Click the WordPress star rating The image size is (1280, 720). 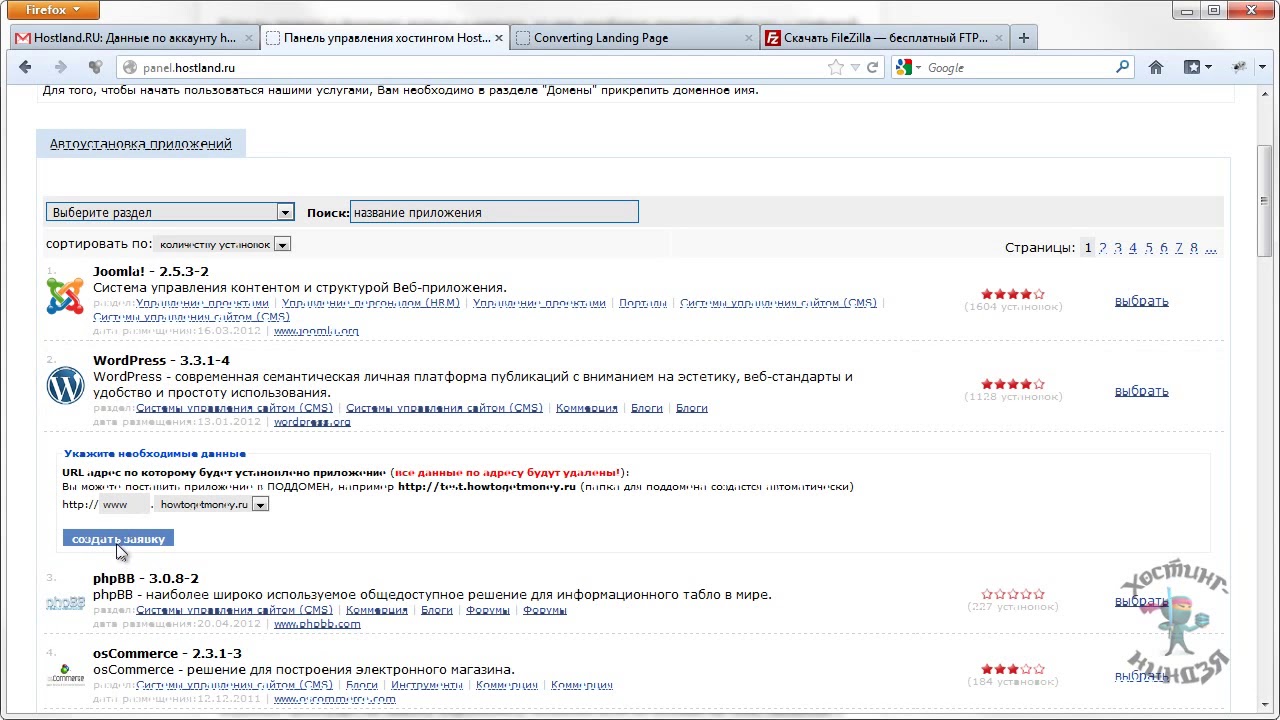[x=1012, y=384]
